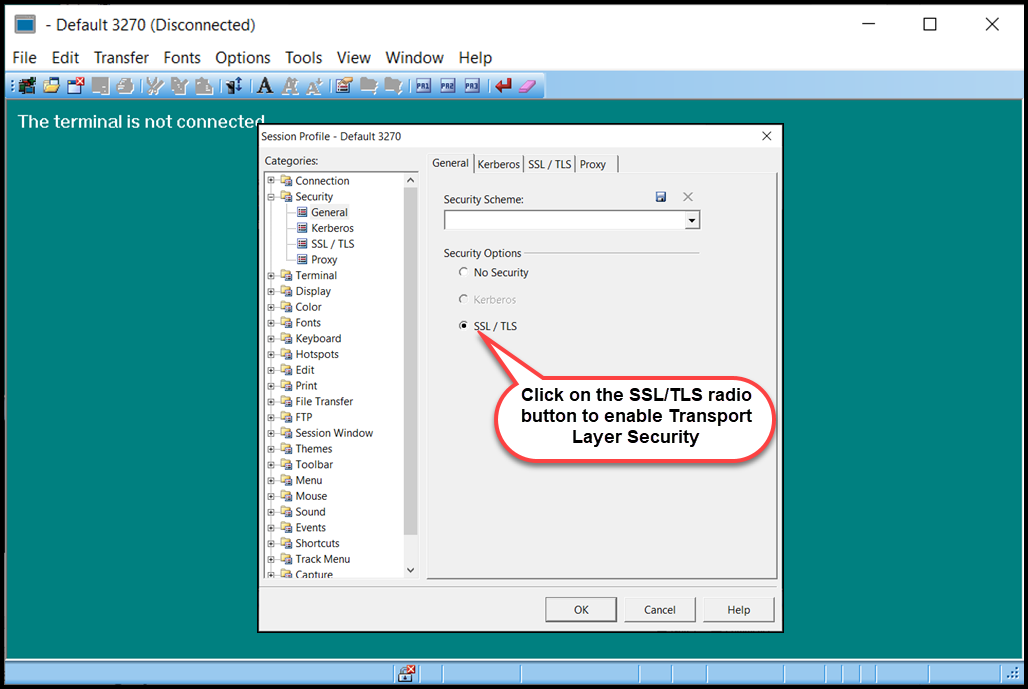Collapse the Security category

coord(270,196)
